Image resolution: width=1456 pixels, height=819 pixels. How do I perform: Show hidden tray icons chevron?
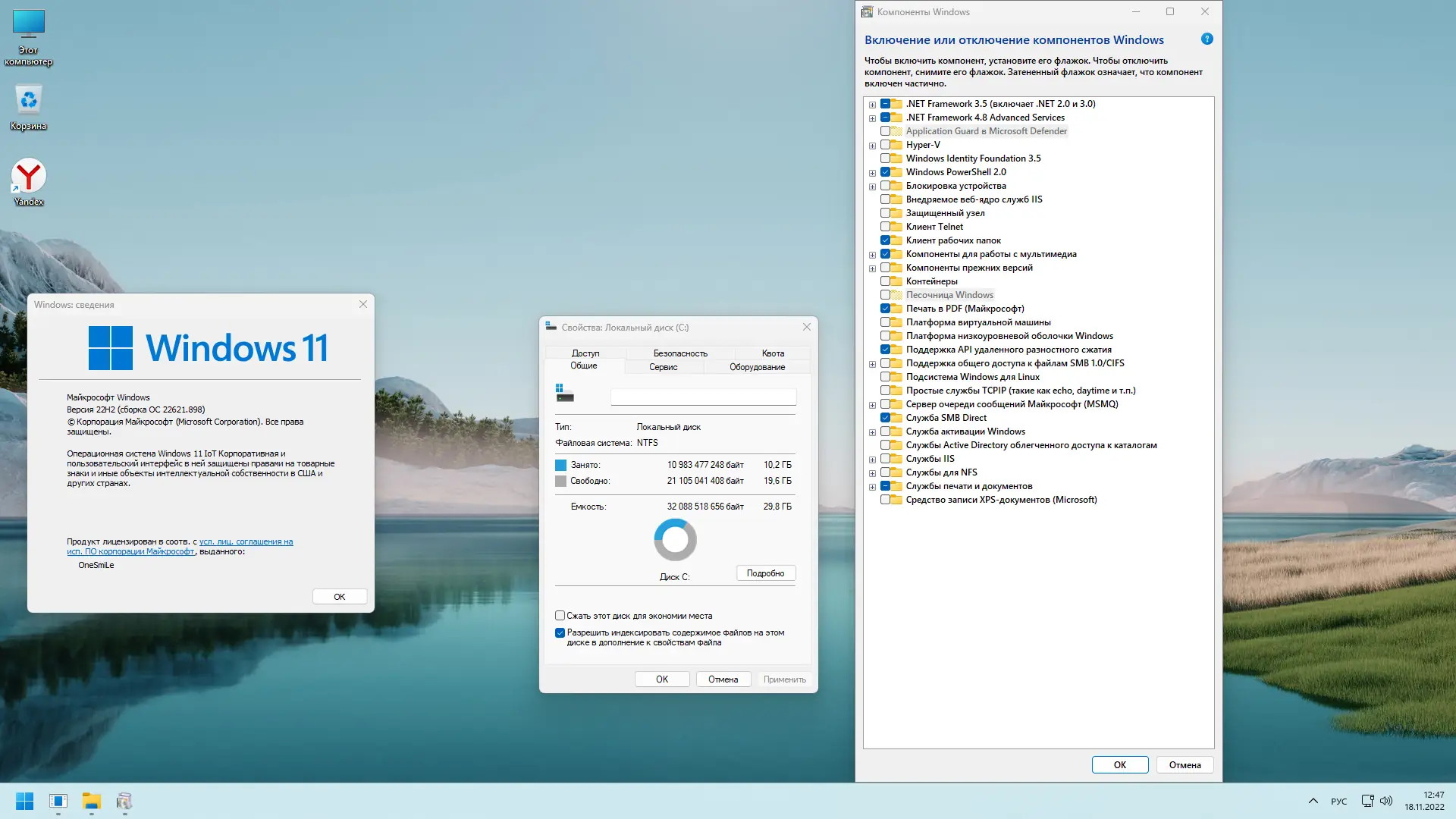tap(1313, 801)
